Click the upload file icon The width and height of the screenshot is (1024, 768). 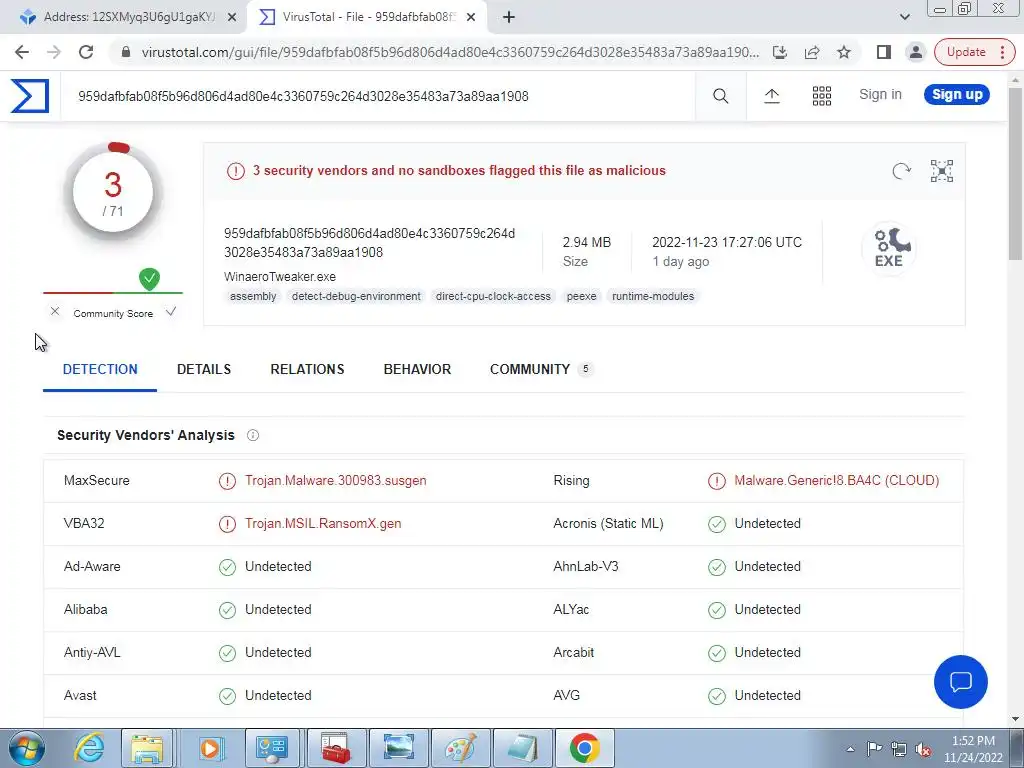point(771,96)
